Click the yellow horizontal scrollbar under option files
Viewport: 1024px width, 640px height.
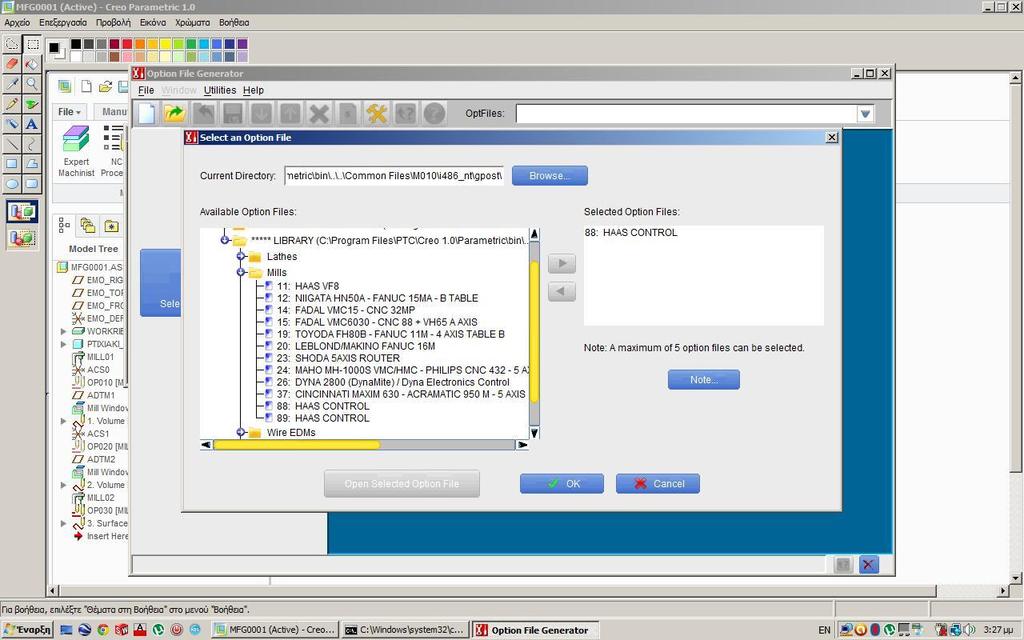pyautogui.click(x=296, y=445)
